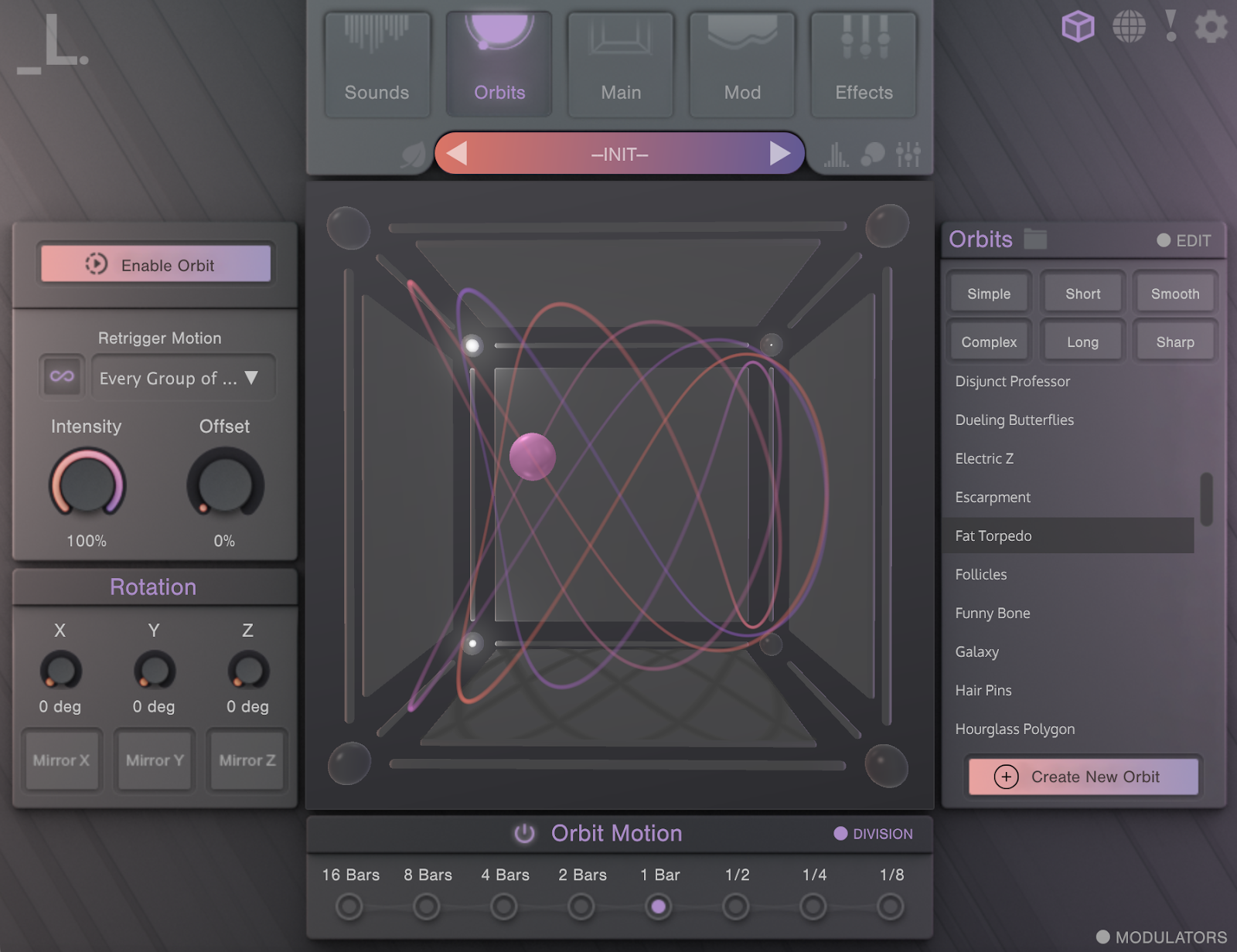Select the Funny Bone orbit
The width and height of the screenshot is (1237, 952).
pos(1069,613)
